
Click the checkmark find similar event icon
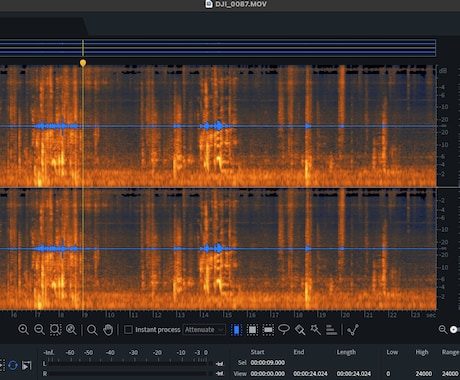[x=353, y=330]
